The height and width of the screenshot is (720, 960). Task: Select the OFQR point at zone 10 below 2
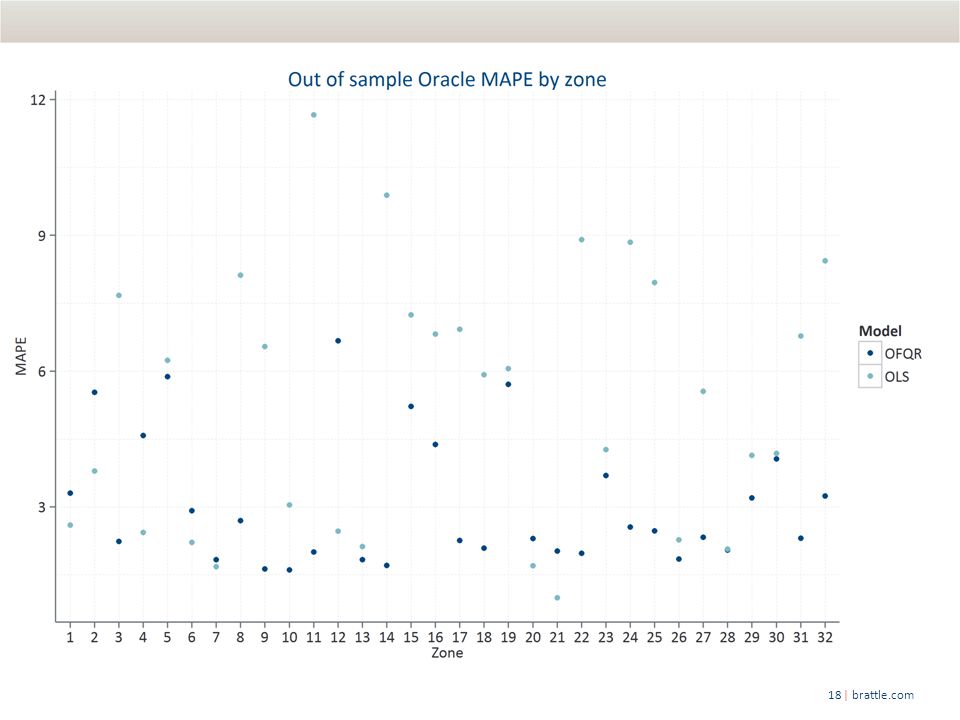pos(289,570)
